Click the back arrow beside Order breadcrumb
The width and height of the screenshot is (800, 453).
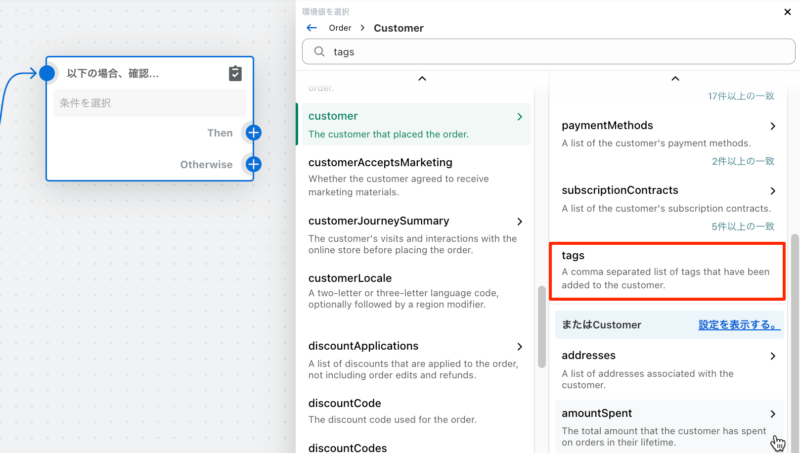click(x=312, y=28)
